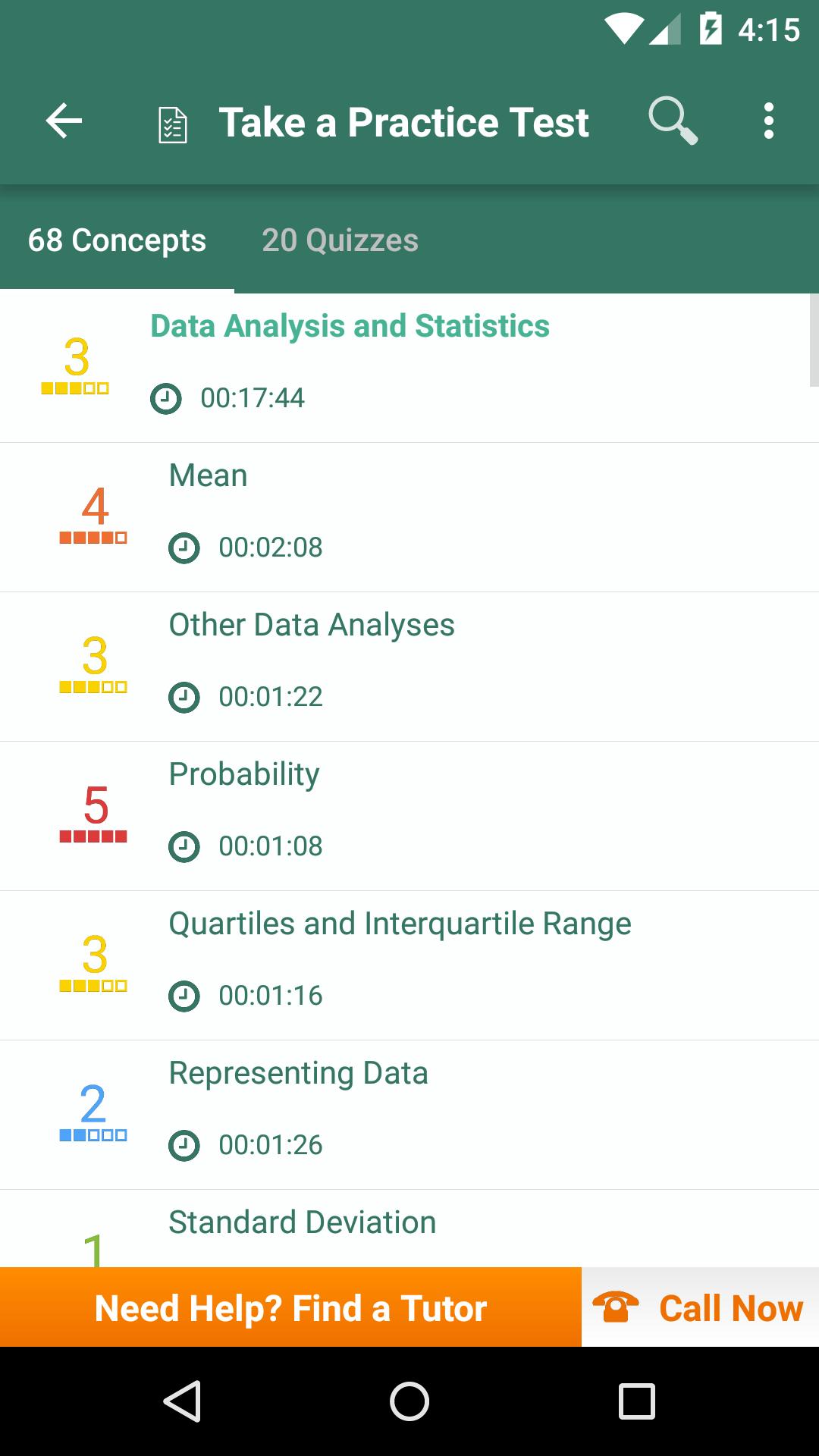The image size is (819, 1456).
Task: Tap the clock icon beside 00:17:44
Action: click(166, 398)
